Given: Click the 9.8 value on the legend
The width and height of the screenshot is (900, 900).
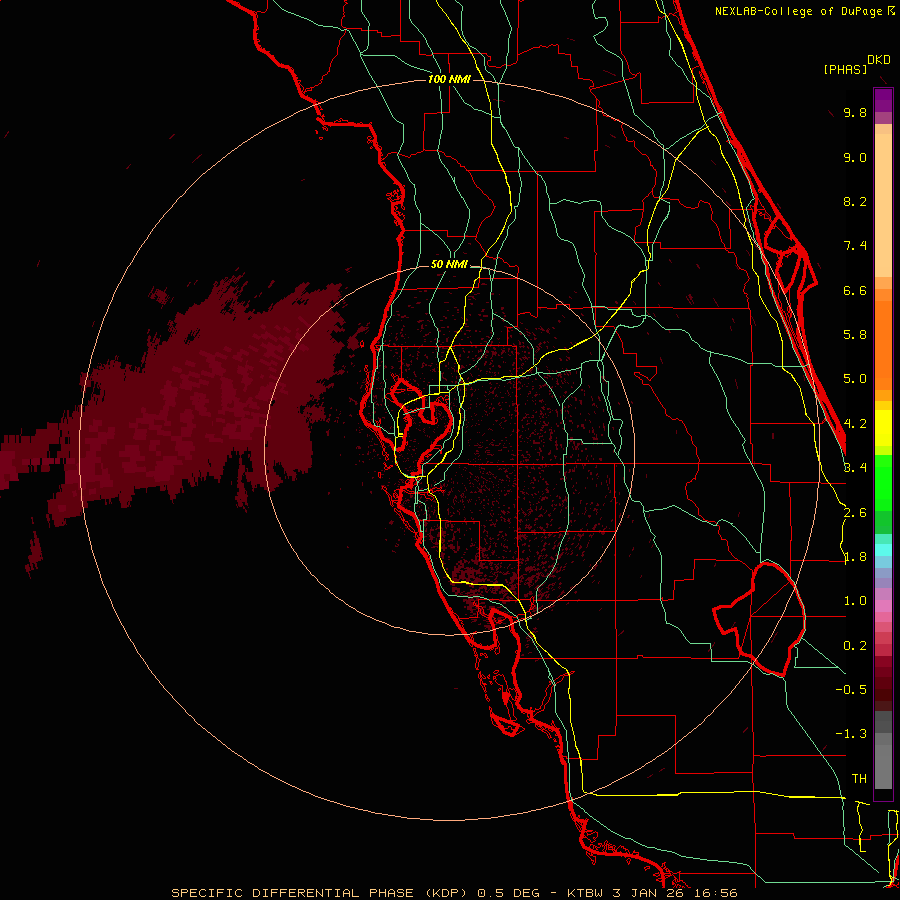Looking at the screenshot, I should click(x=855, y=112).
